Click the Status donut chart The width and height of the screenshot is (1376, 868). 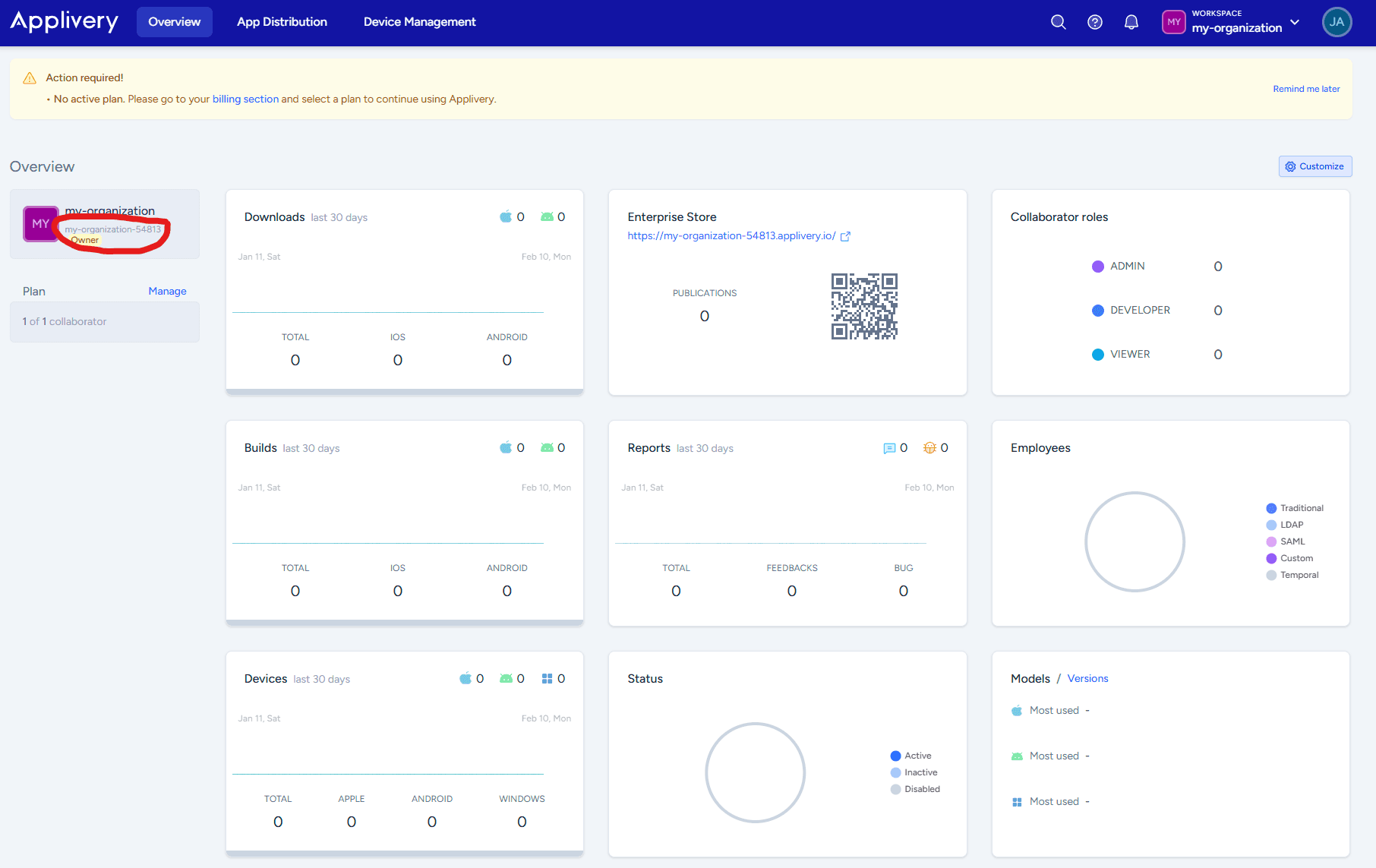point(755,773)
